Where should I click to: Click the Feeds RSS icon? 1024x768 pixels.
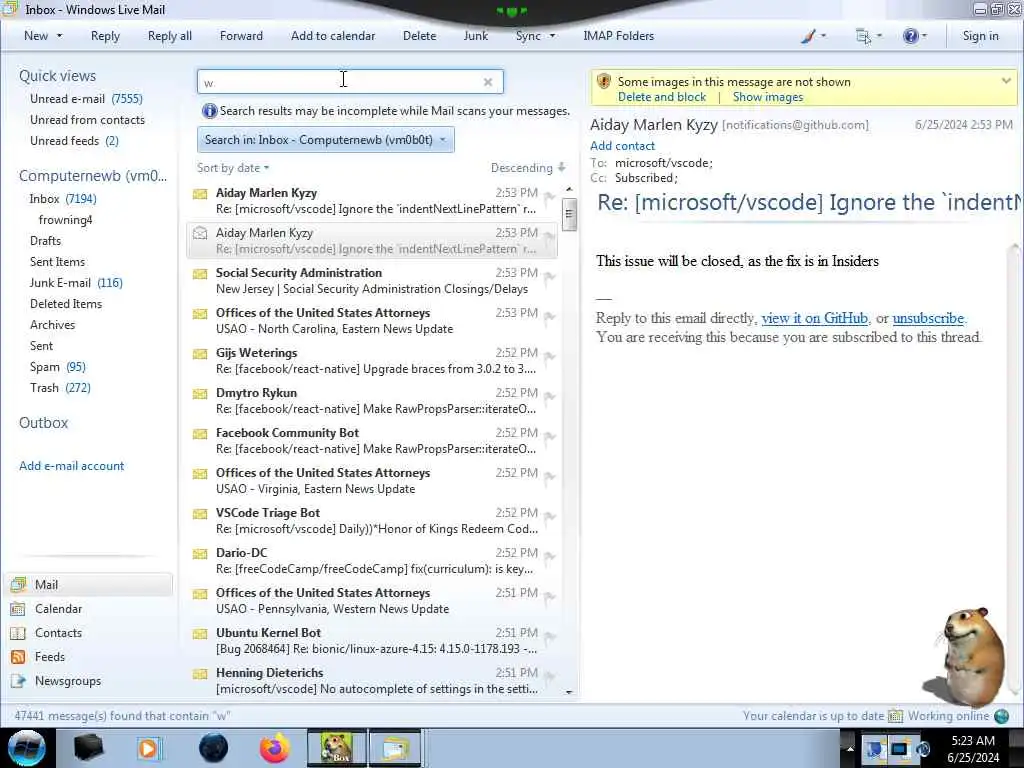coord(18,657)
